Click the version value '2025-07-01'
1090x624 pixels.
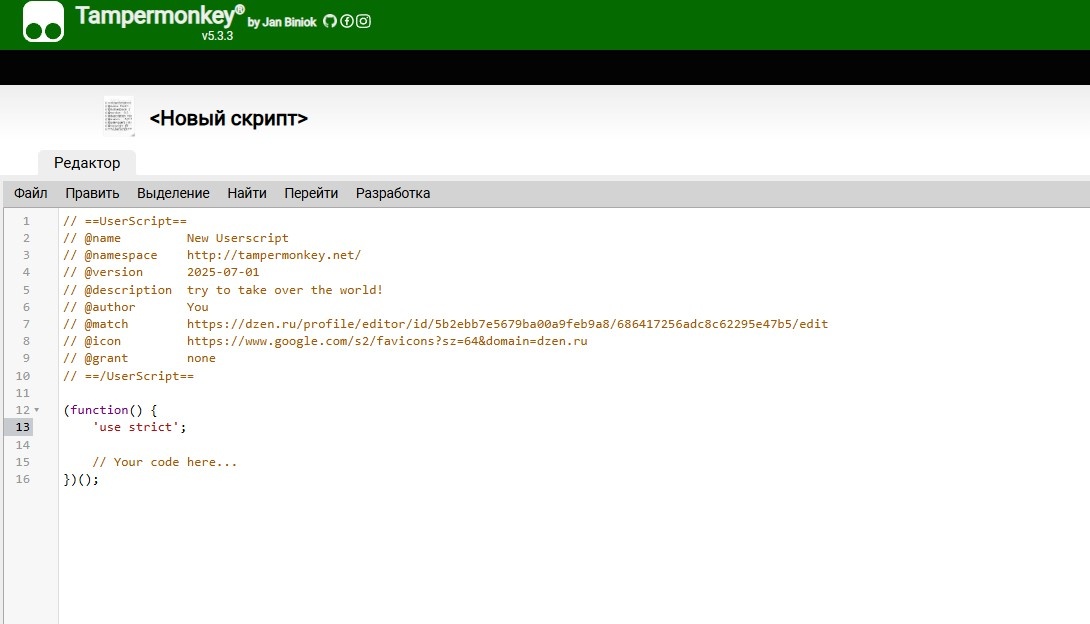(223, 272)
